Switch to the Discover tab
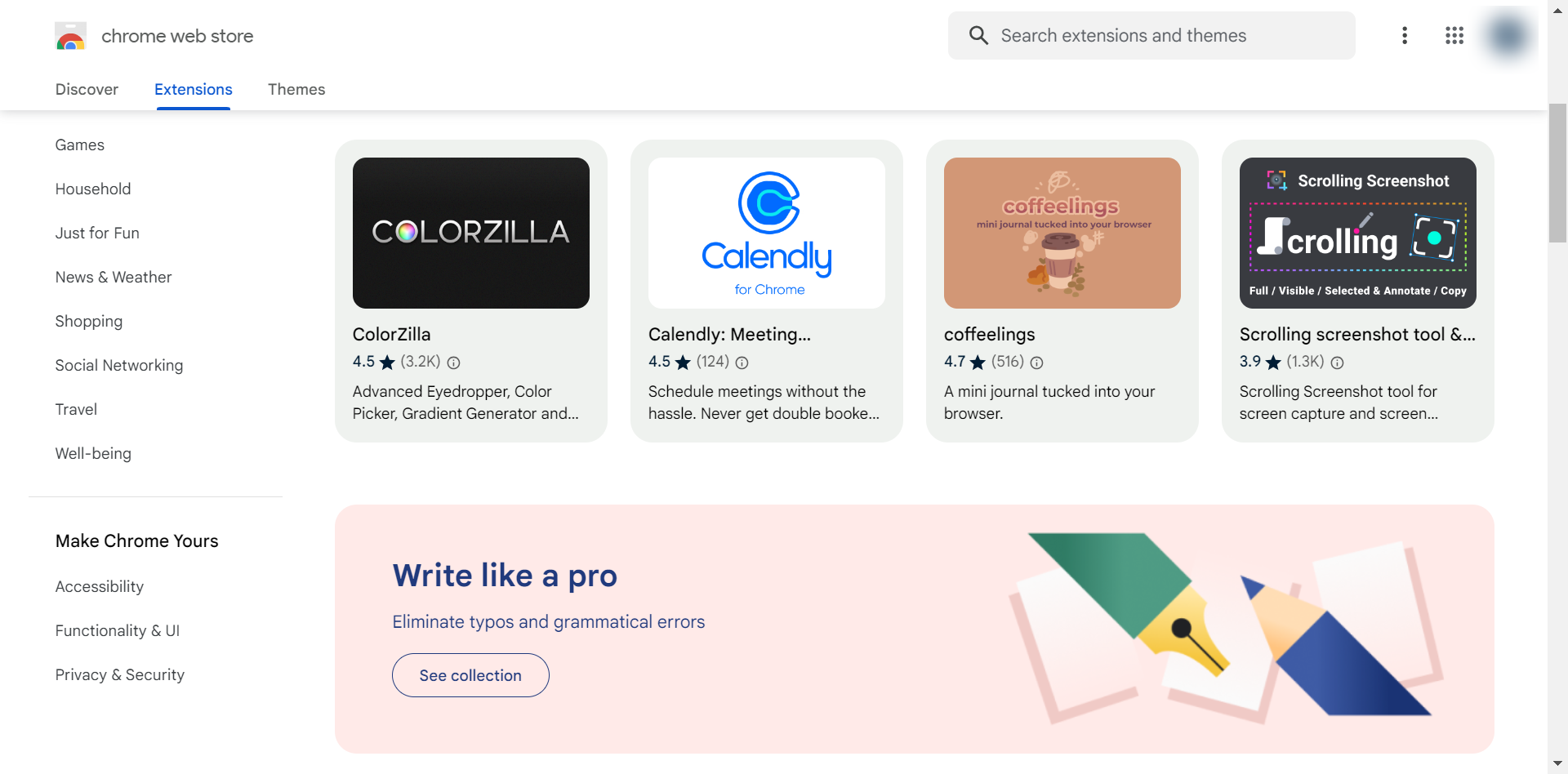This screenshot has height=774, width=1568. pyautogui.click(x=87, y=90)
